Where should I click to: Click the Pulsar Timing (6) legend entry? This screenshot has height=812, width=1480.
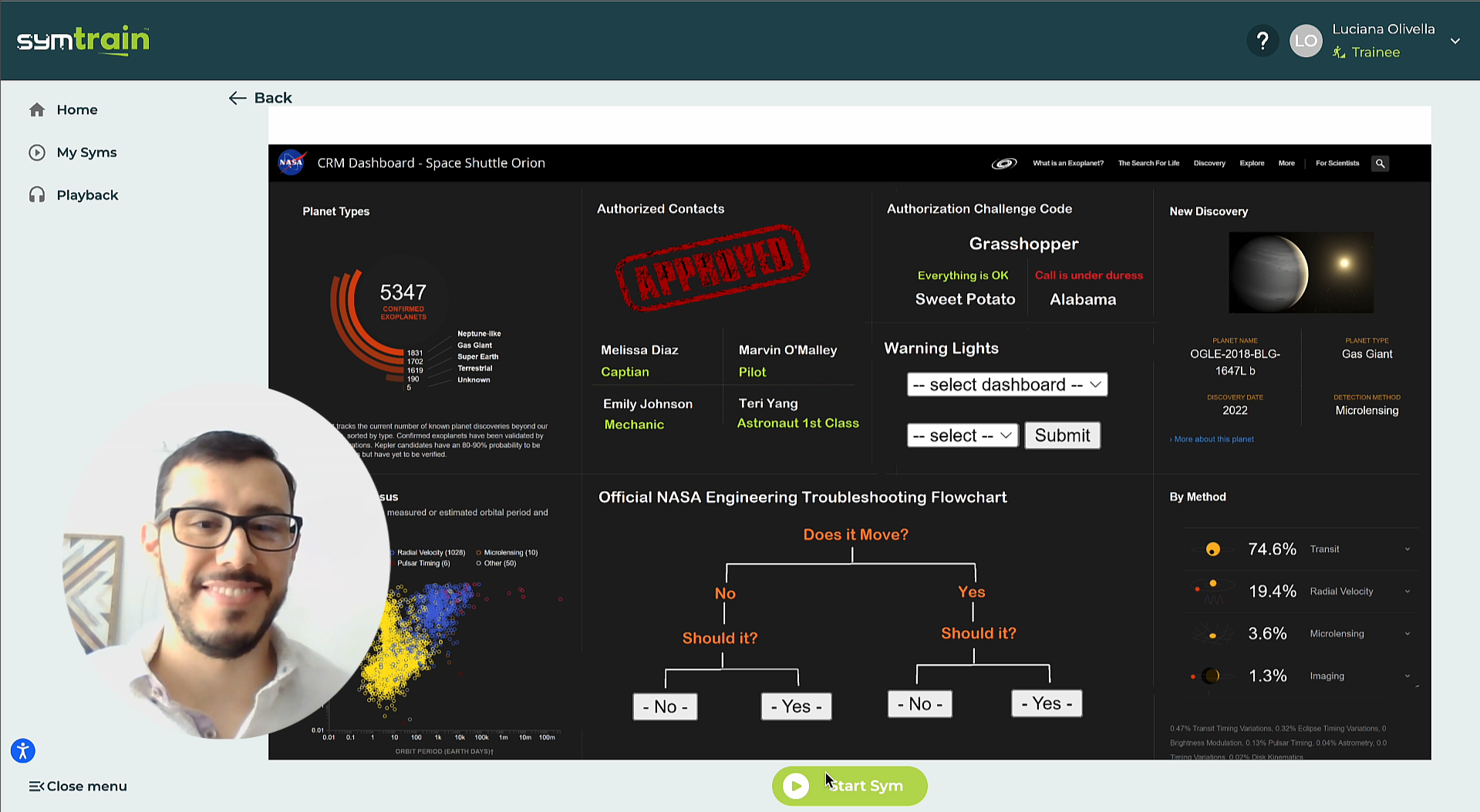tap(420, 564)
